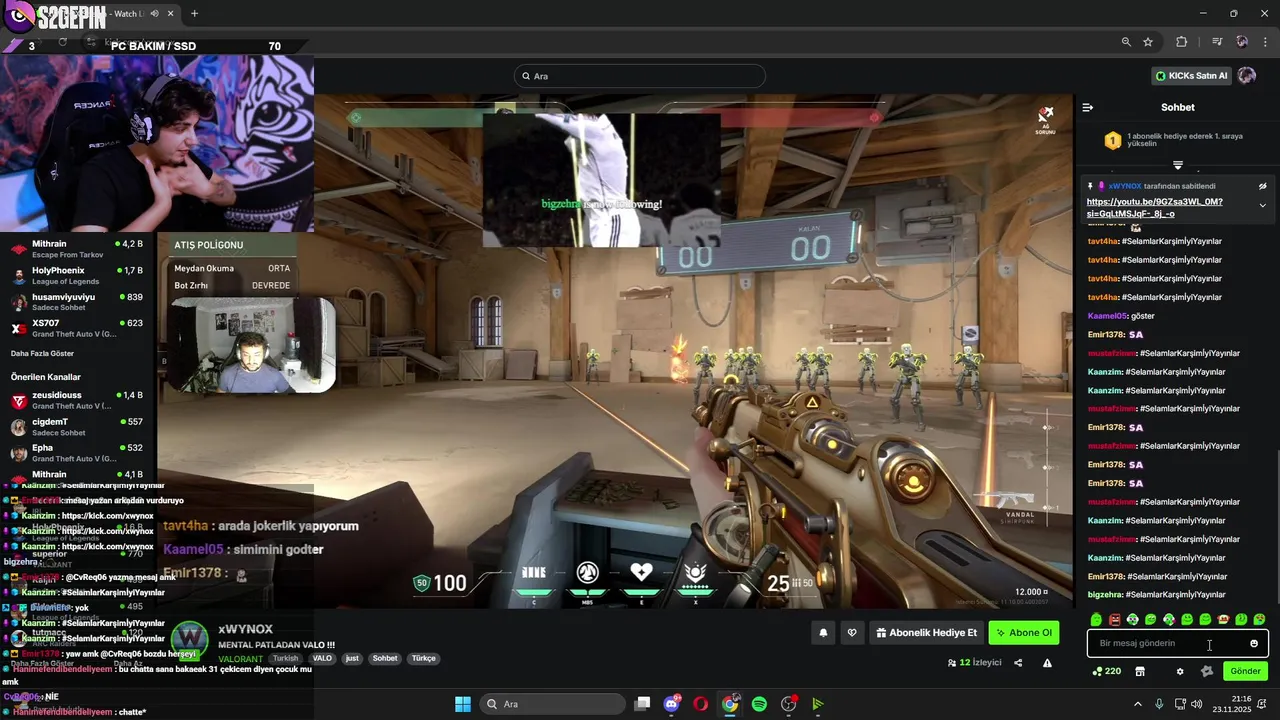
Task: Open the Windows Start menu
Action: click(462, 704)
